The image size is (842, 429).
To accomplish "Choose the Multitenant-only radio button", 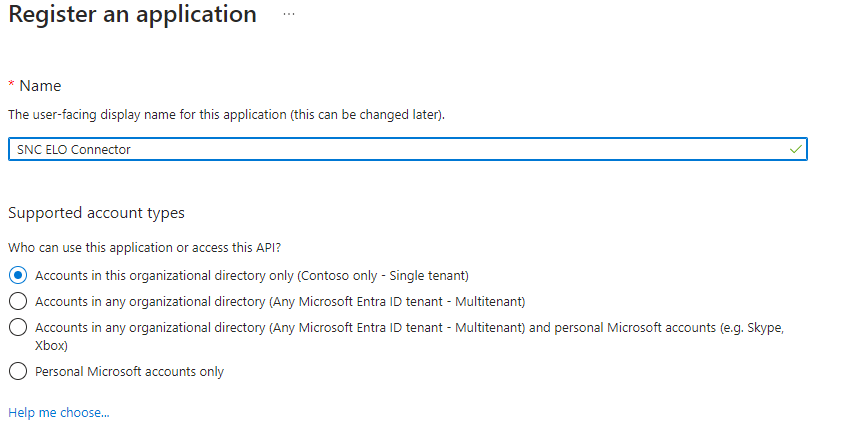I will coord(17,301).
